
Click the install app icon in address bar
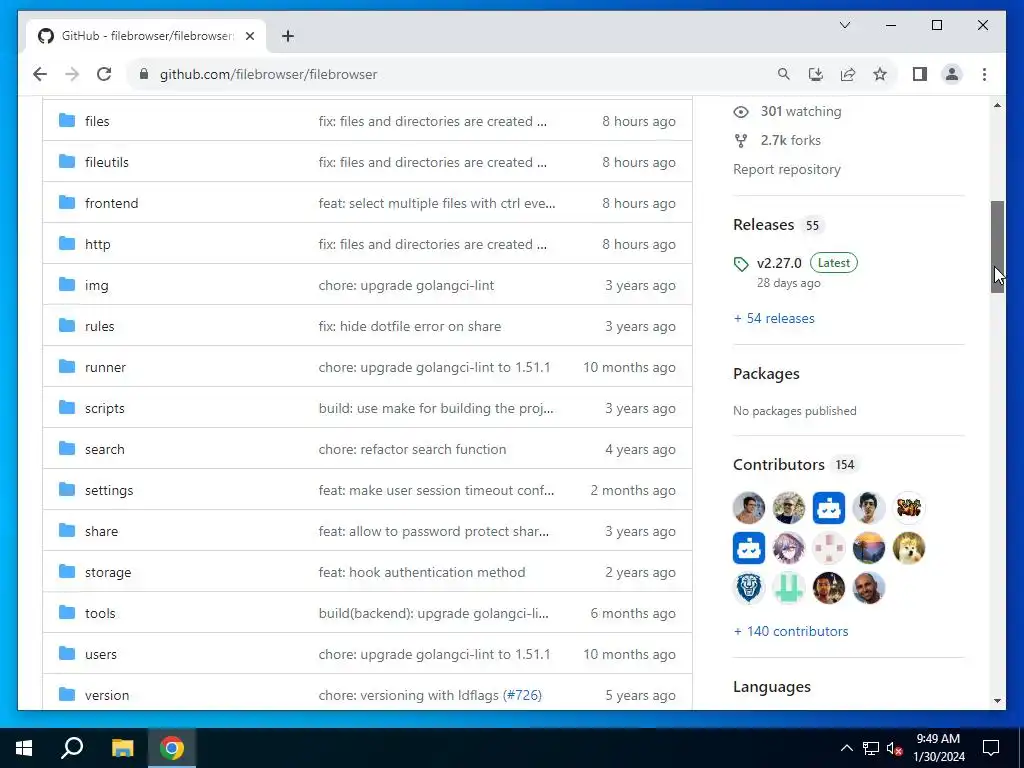click(x=816, y=74)
